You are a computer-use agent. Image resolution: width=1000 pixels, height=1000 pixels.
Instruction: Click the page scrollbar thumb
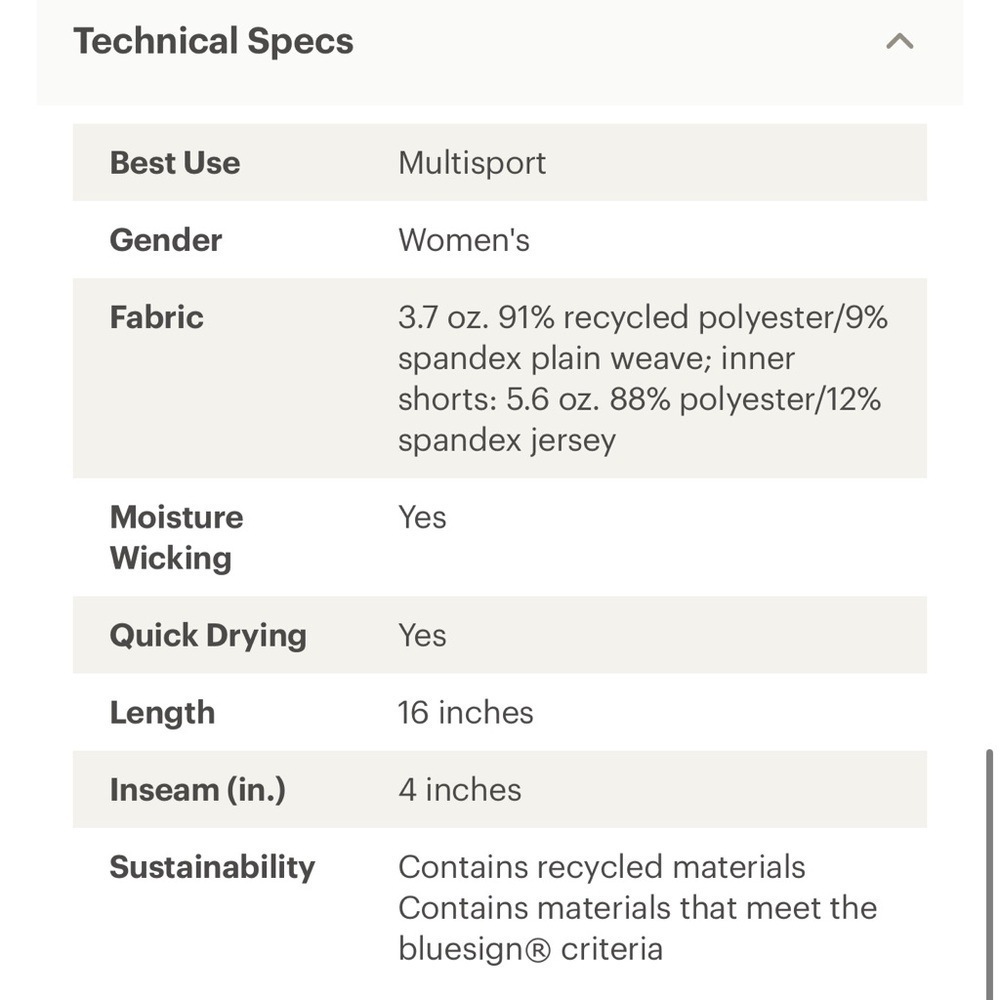point(990,874)
